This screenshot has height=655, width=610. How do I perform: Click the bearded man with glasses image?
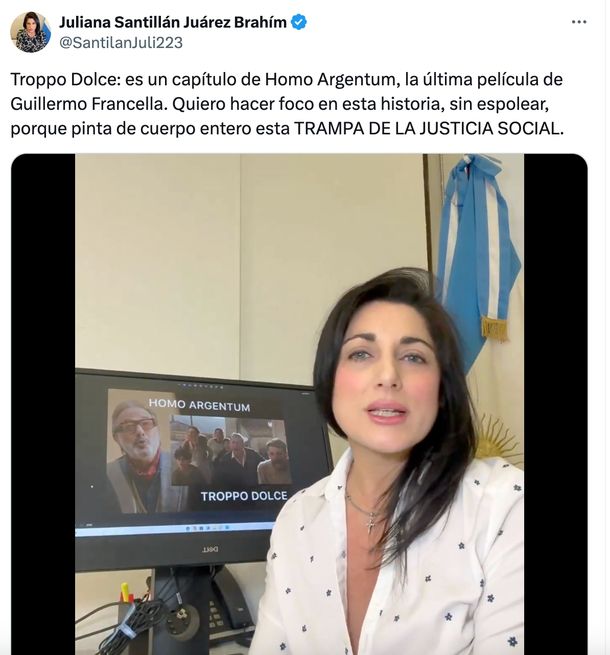(138, 451)
